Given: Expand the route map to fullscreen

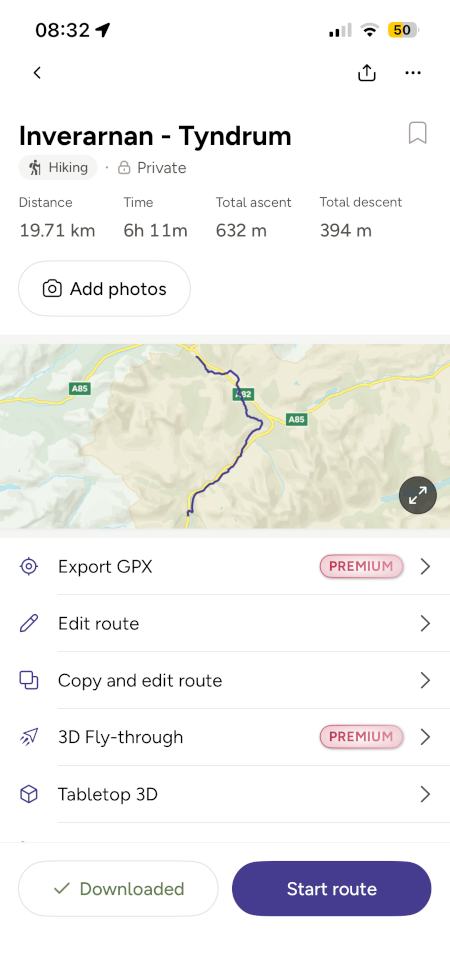Looking at the screenshot, I should click(x=418, y=495).
